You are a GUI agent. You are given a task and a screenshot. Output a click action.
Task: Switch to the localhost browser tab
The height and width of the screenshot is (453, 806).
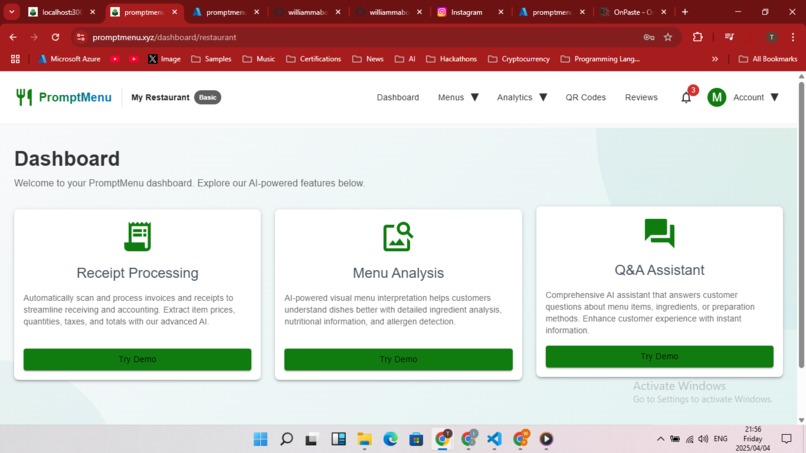[x=61, y=12]
